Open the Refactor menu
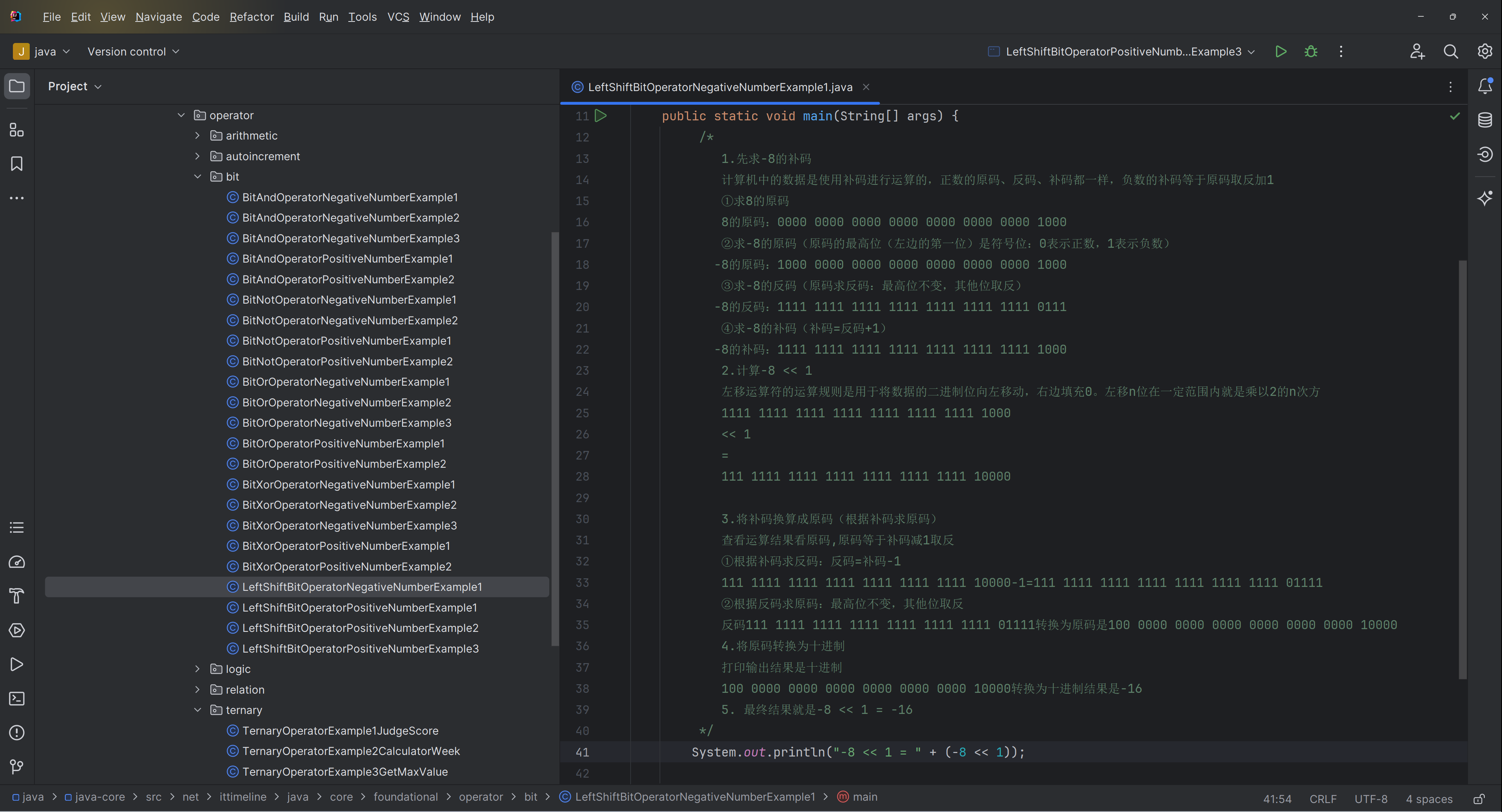 pos(251,17)
